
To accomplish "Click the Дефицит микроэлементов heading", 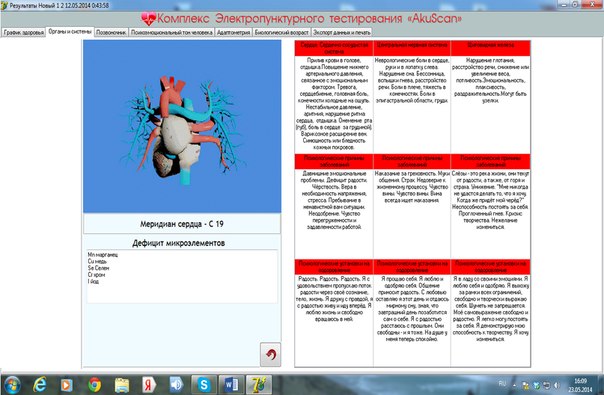I will (x=179, y=243).
